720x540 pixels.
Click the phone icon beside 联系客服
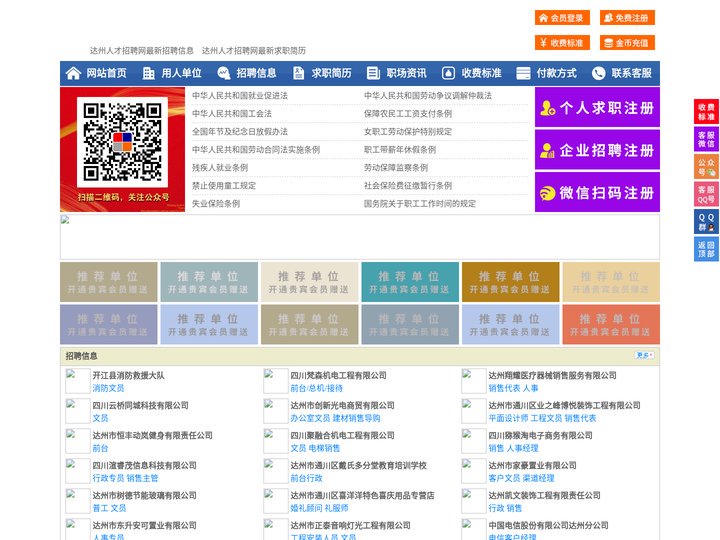click(598, 73)
